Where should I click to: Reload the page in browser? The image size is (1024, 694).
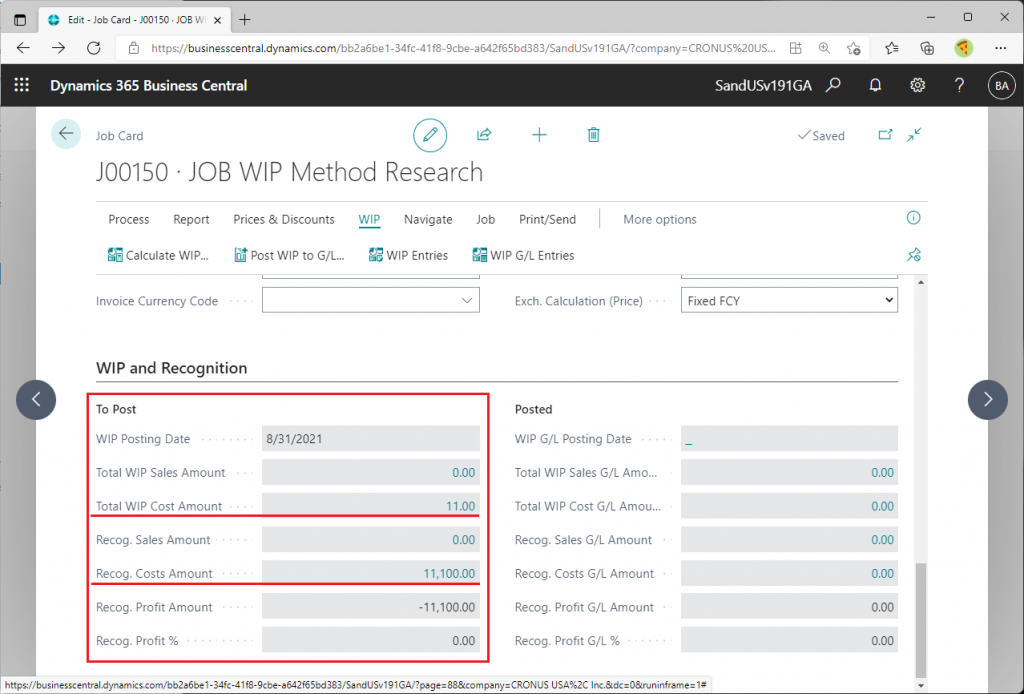pos(93,48)
